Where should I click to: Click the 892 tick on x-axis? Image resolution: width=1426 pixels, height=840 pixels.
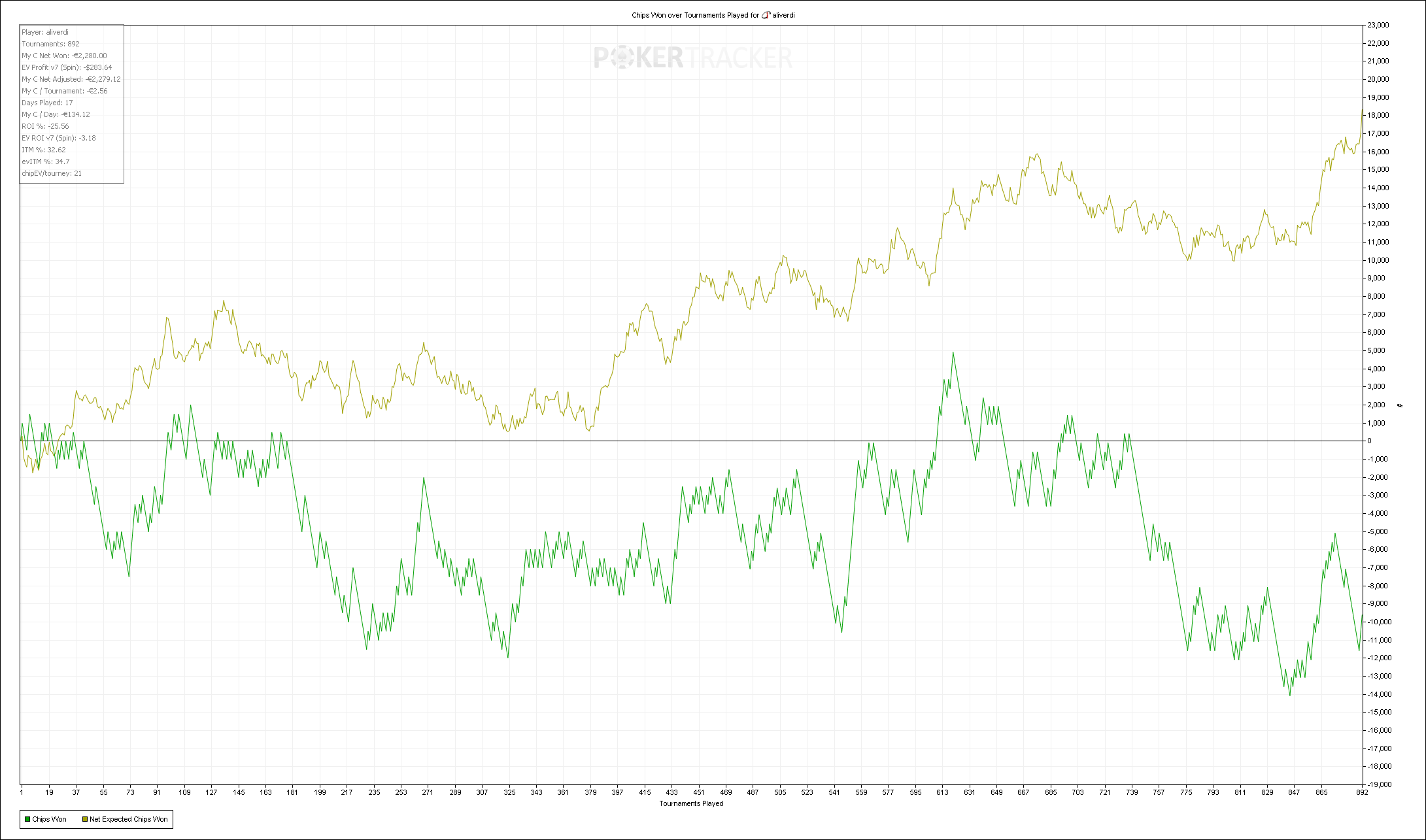[1362, 792]
